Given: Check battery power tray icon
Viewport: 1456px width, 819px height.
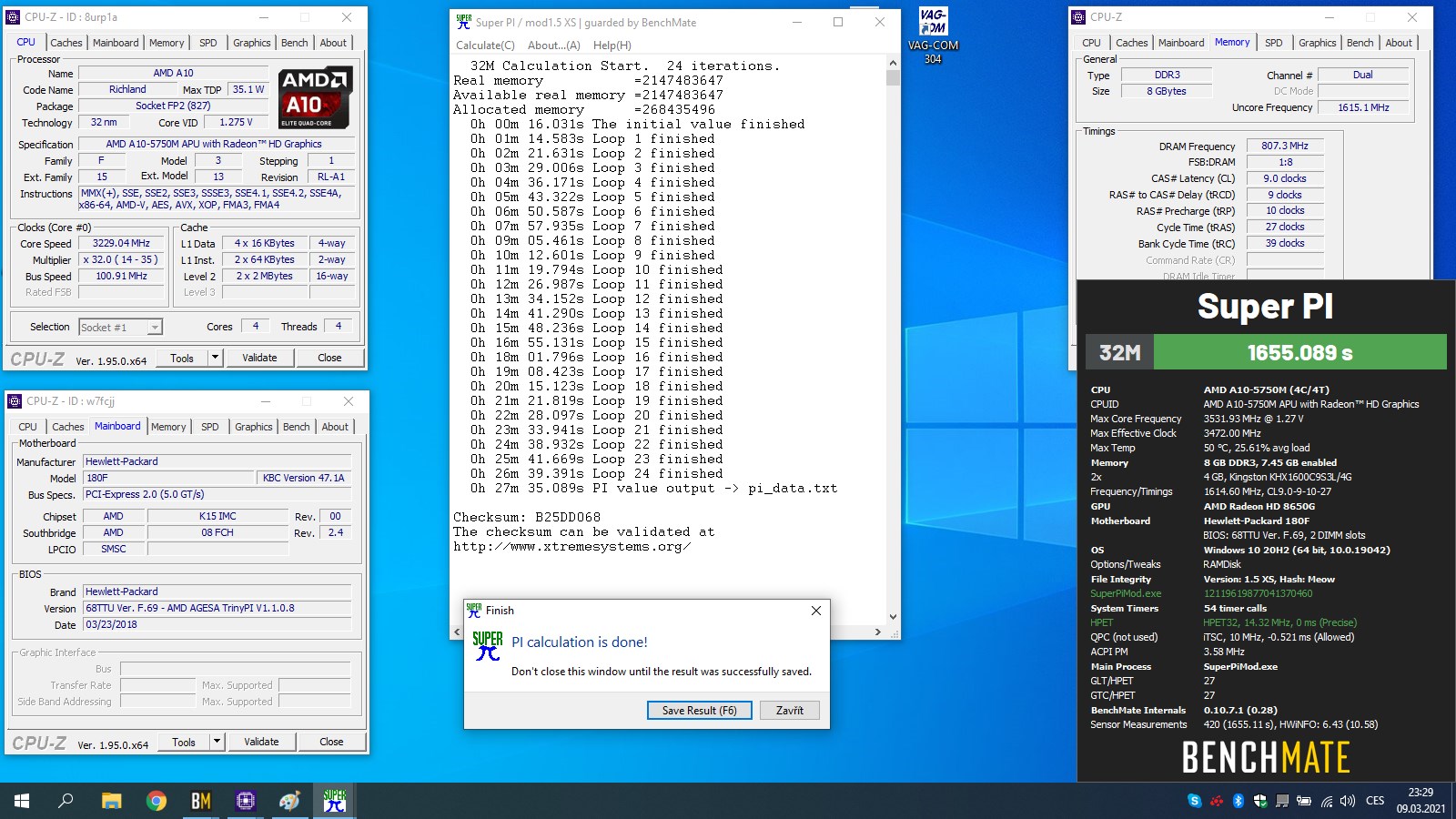Looking at the screenshot, I should click(x=1304, y=801).
